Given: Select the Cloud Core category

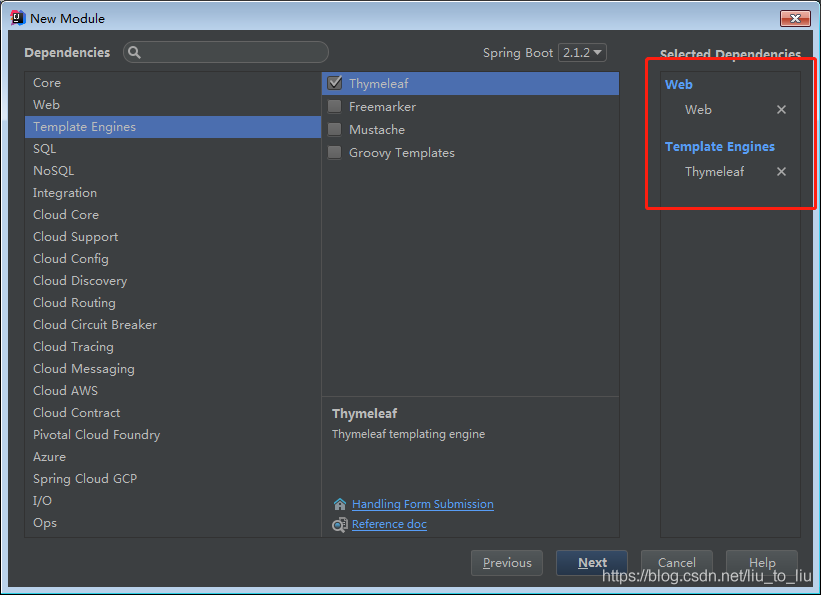Looking at the screenshot, I should 173,215.
